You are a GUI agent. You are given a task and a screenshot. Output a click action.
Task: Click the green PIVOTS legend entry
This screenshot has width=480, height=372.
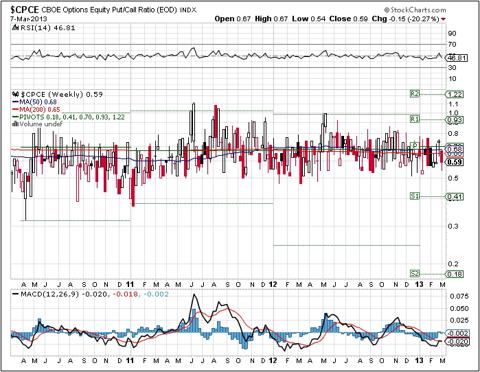[68, 117]
